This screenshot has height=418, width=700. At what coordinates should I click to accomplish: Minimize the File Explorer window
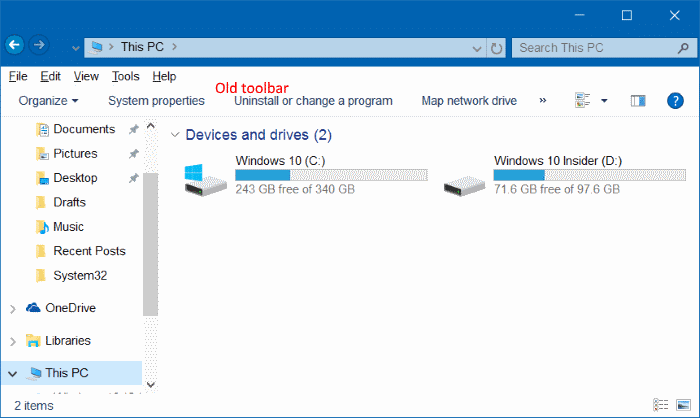(x=579, y=15)
